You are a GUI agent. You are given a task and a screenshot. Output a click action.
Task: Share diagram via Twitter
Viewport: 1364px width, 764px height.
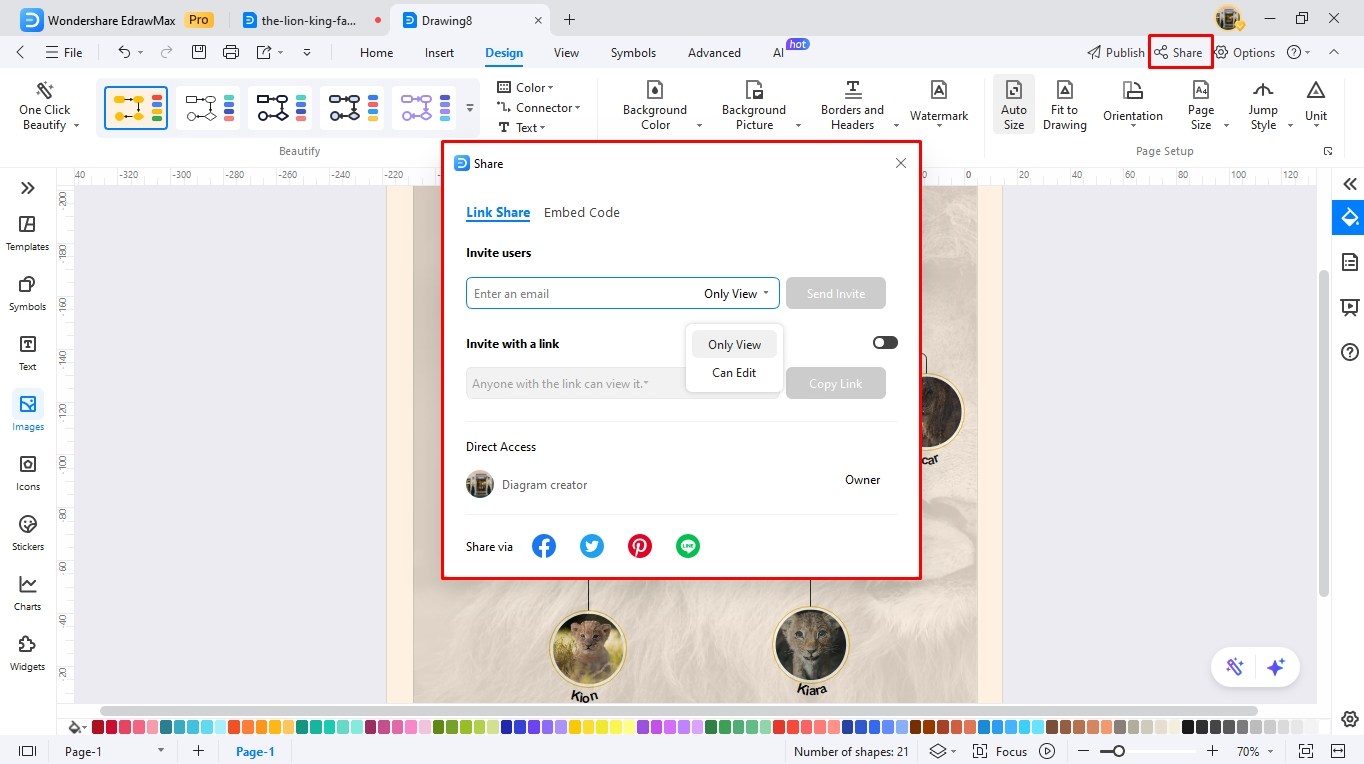[592, 546]
